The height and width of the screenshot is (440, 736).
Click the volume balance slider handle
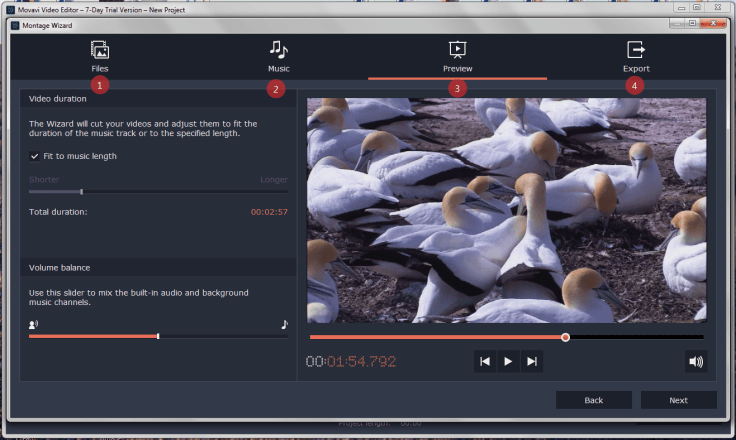tap(158, 336)
